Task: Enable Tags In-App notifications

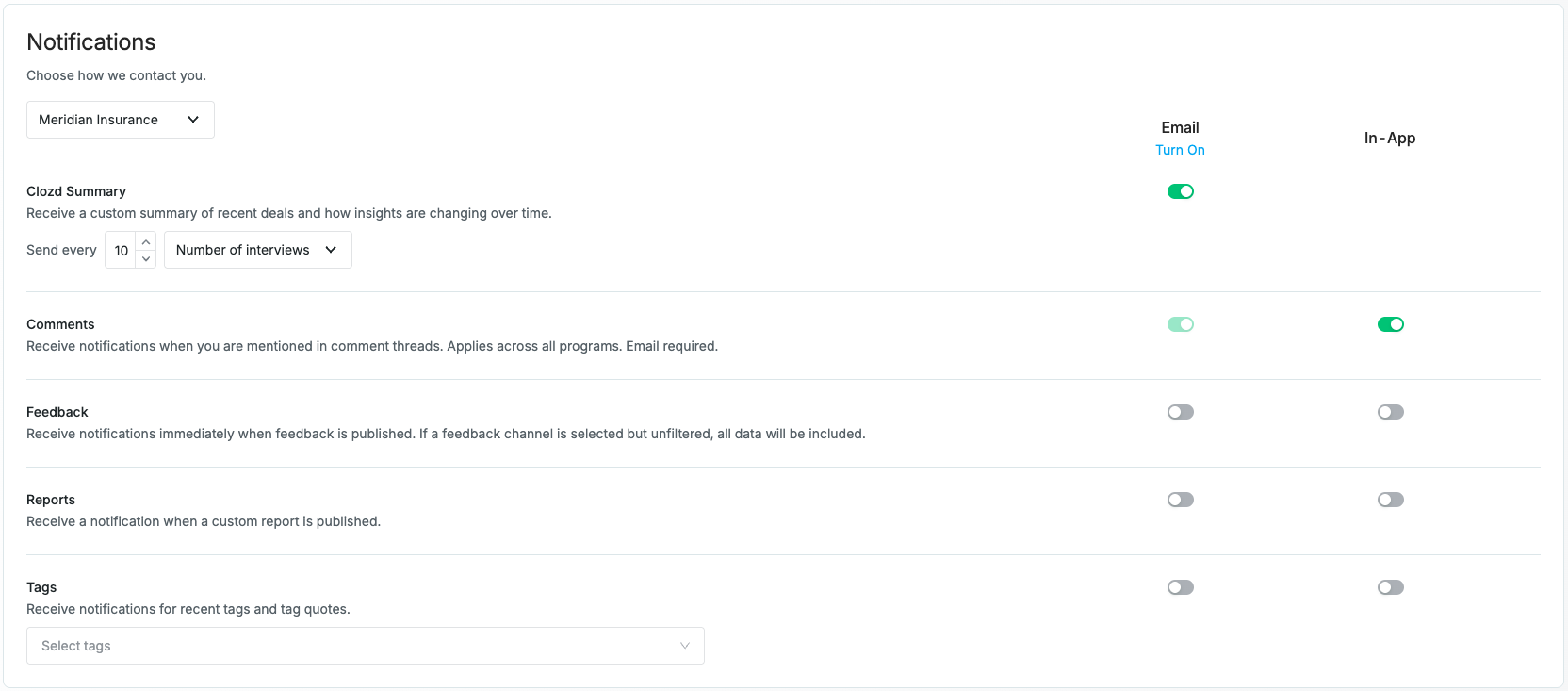Action: 1391,587
